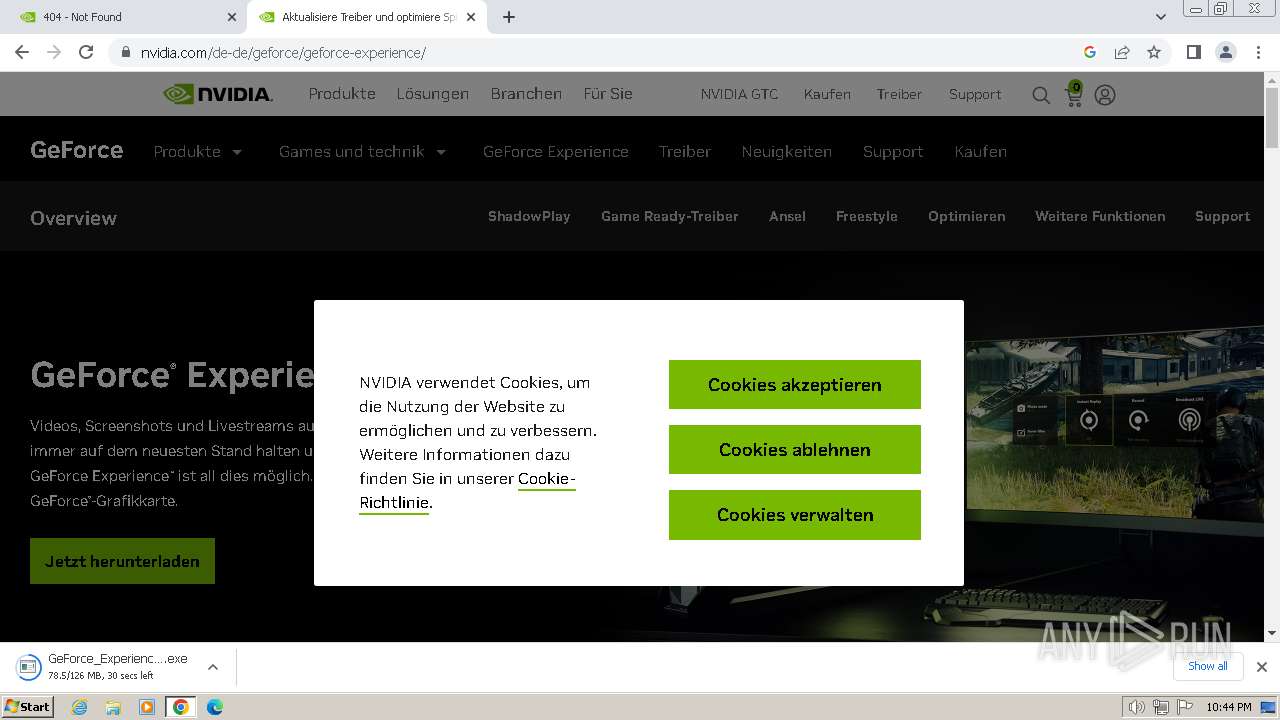Click Show all downloads button

tap(1208, 666)
